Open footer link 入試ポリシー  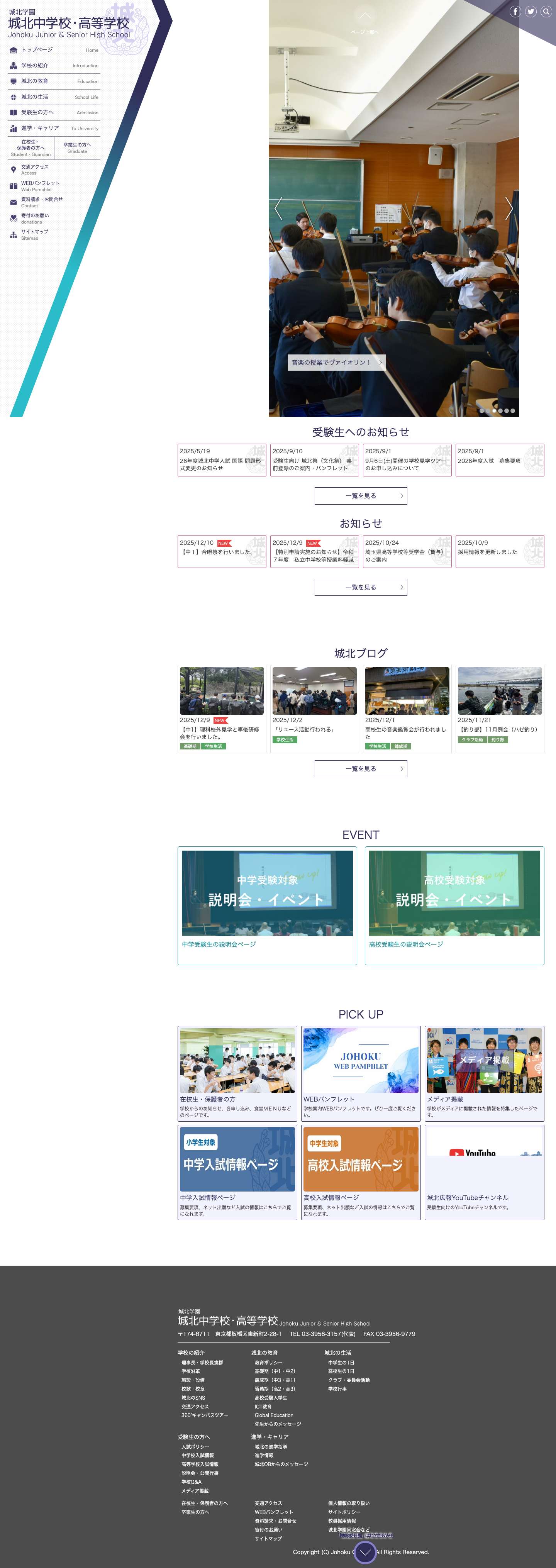tap(195, 1447)
